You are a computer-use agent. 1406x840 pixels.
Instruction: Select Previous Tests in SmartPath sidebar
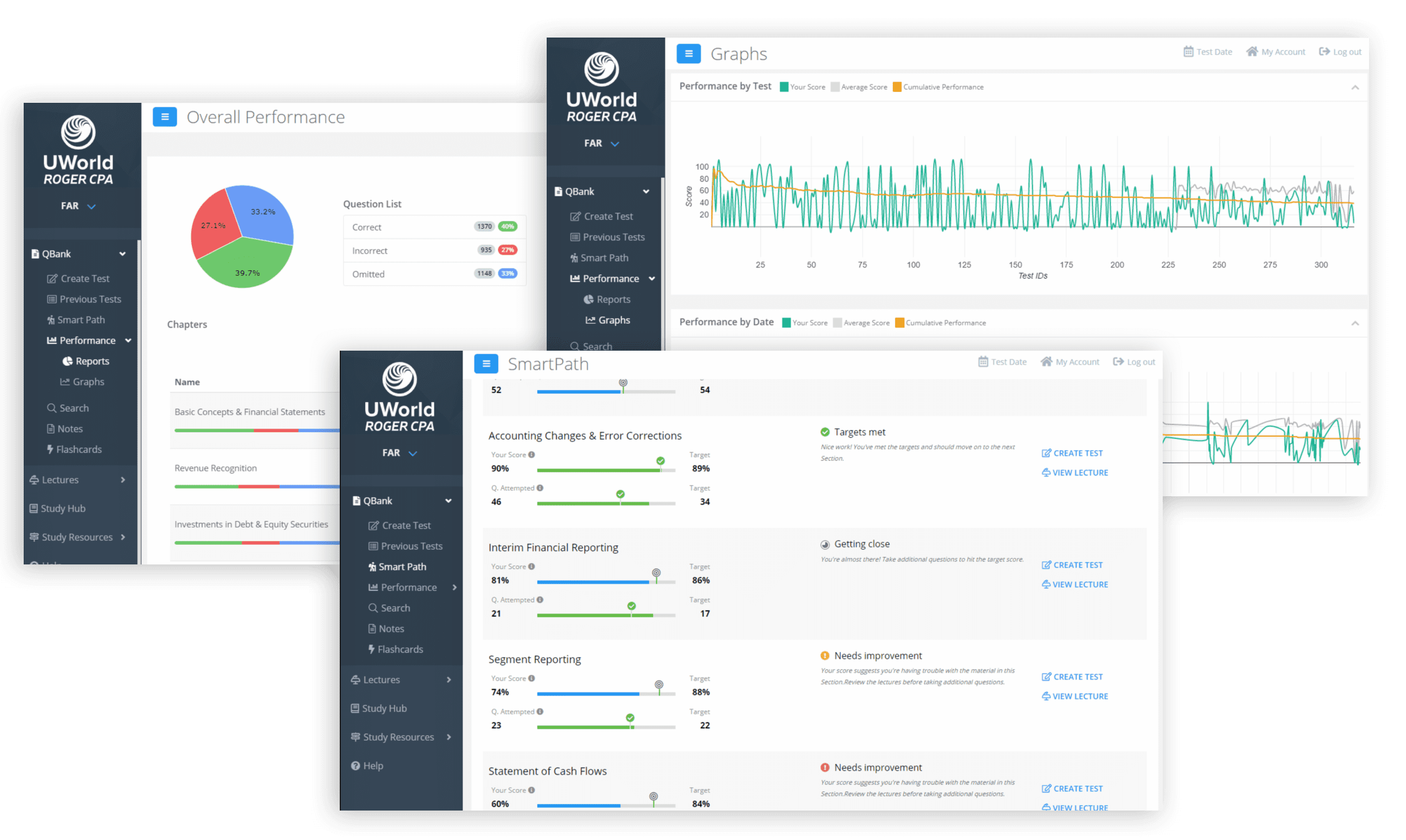(405, 546)
